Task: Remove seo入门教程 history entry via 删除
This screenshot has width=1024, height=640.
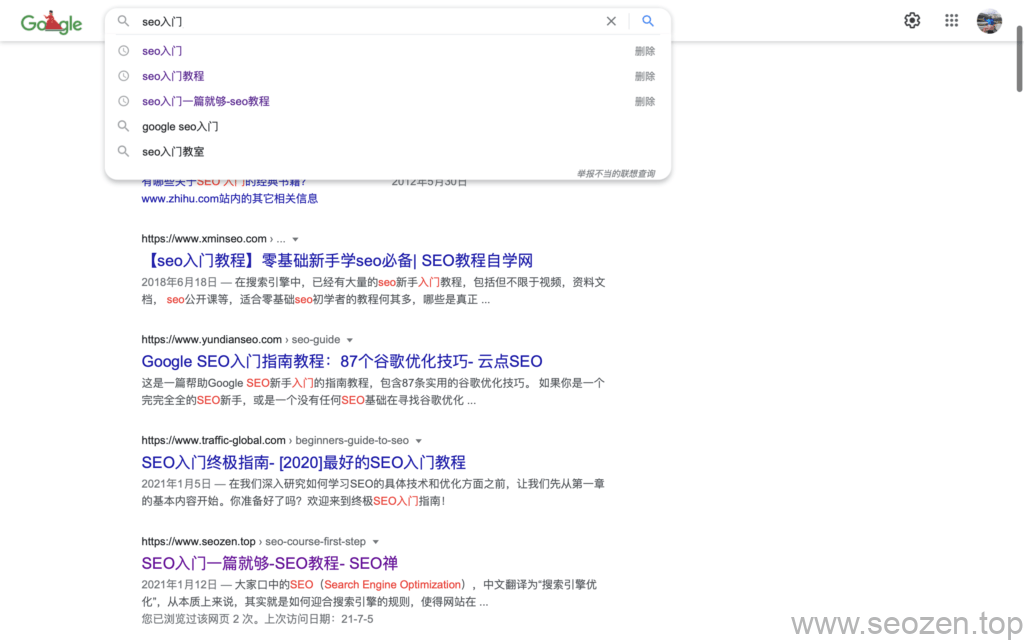Action: click(645, 76)
